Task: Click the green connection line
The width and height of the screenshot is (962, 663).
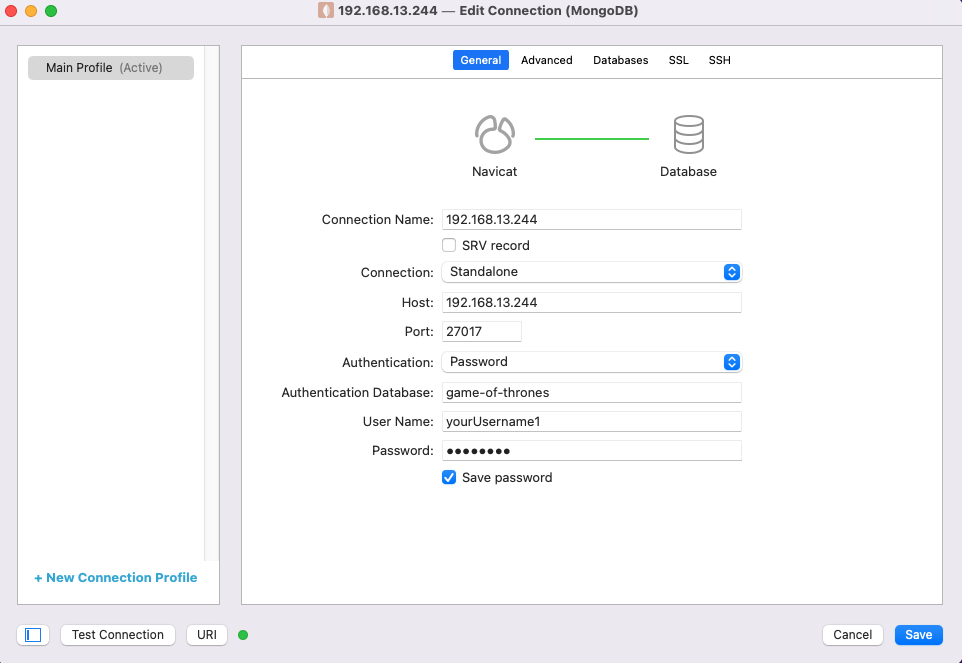Action: coord(591,139)
